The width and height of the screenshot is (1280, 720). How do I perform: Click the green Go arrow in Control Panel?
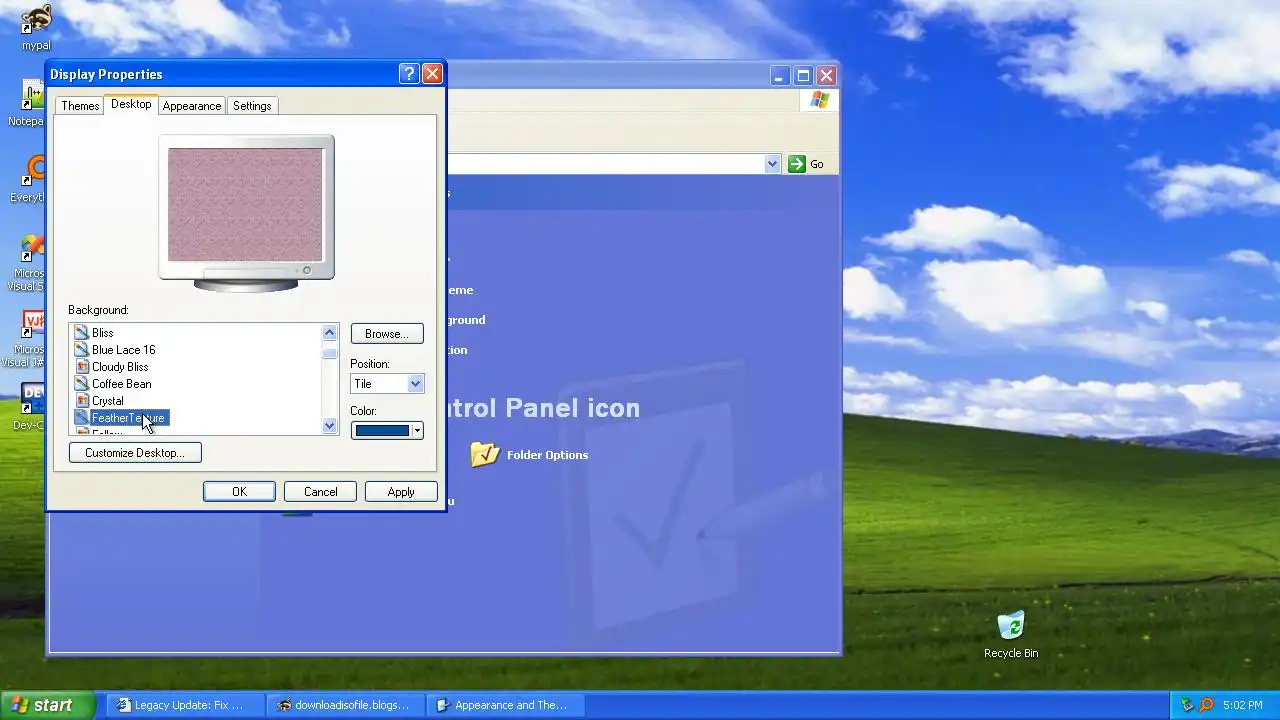797,164
